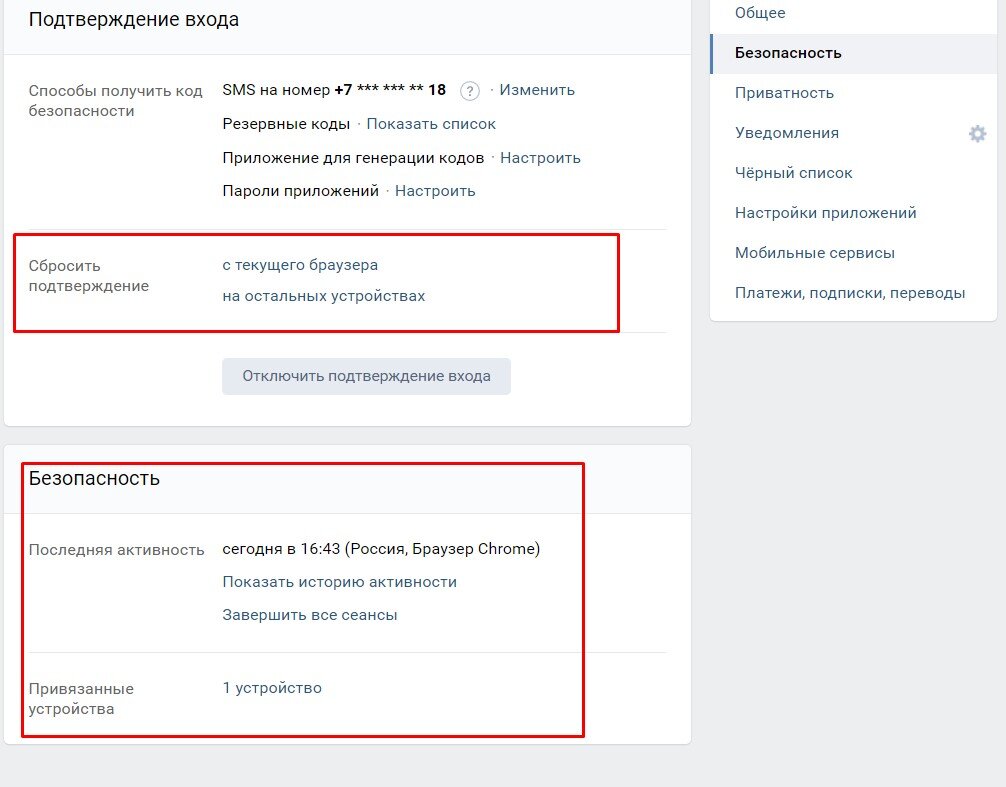Show reserve codes via Показать список

click(x=430, y=124)
